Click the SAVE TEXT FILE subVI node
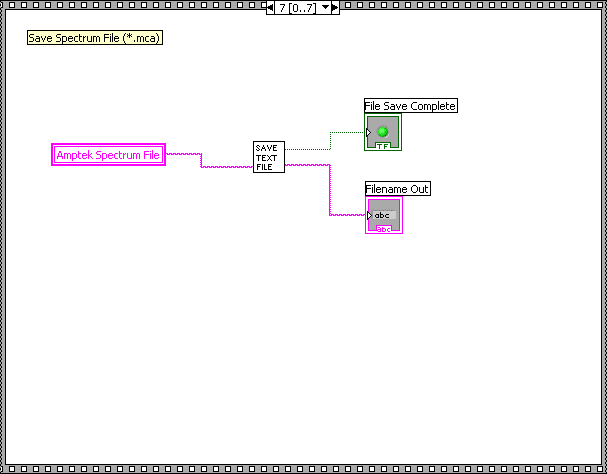This screenshot has height=474, width=607. [268, 157]
